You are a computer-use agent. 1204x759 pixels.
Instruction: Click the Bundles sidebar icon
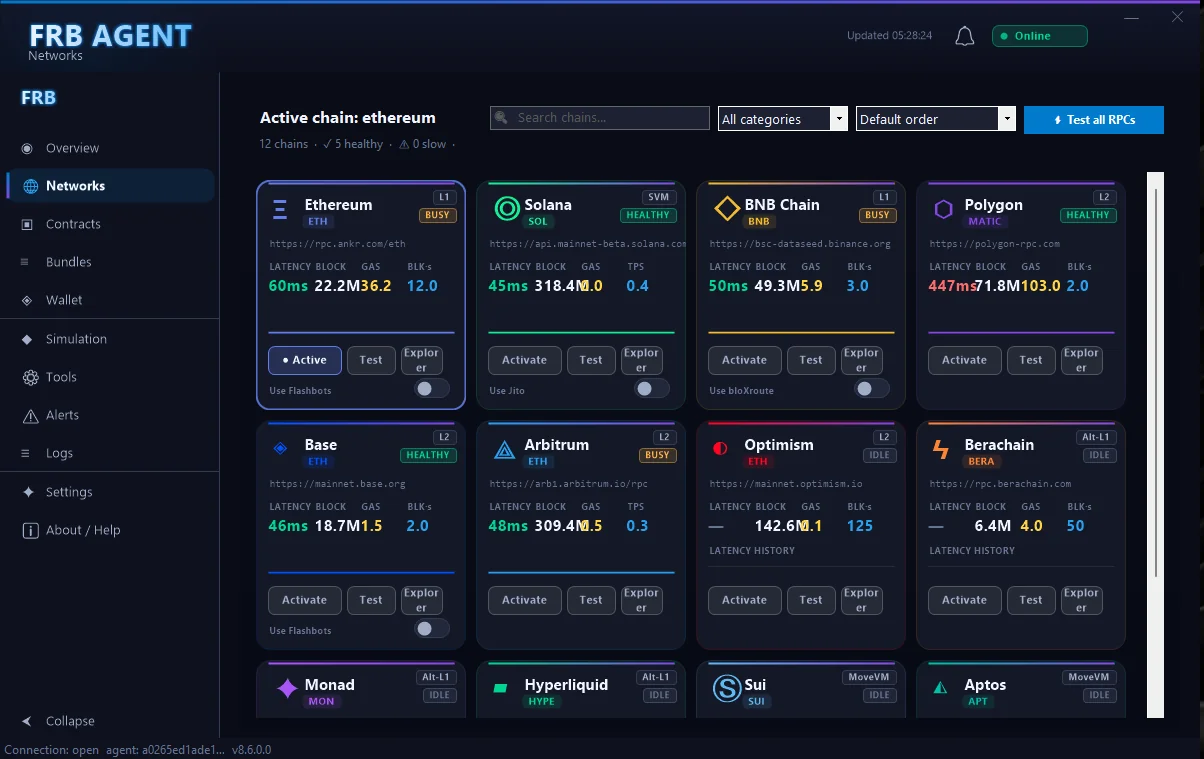pos(24,262)
